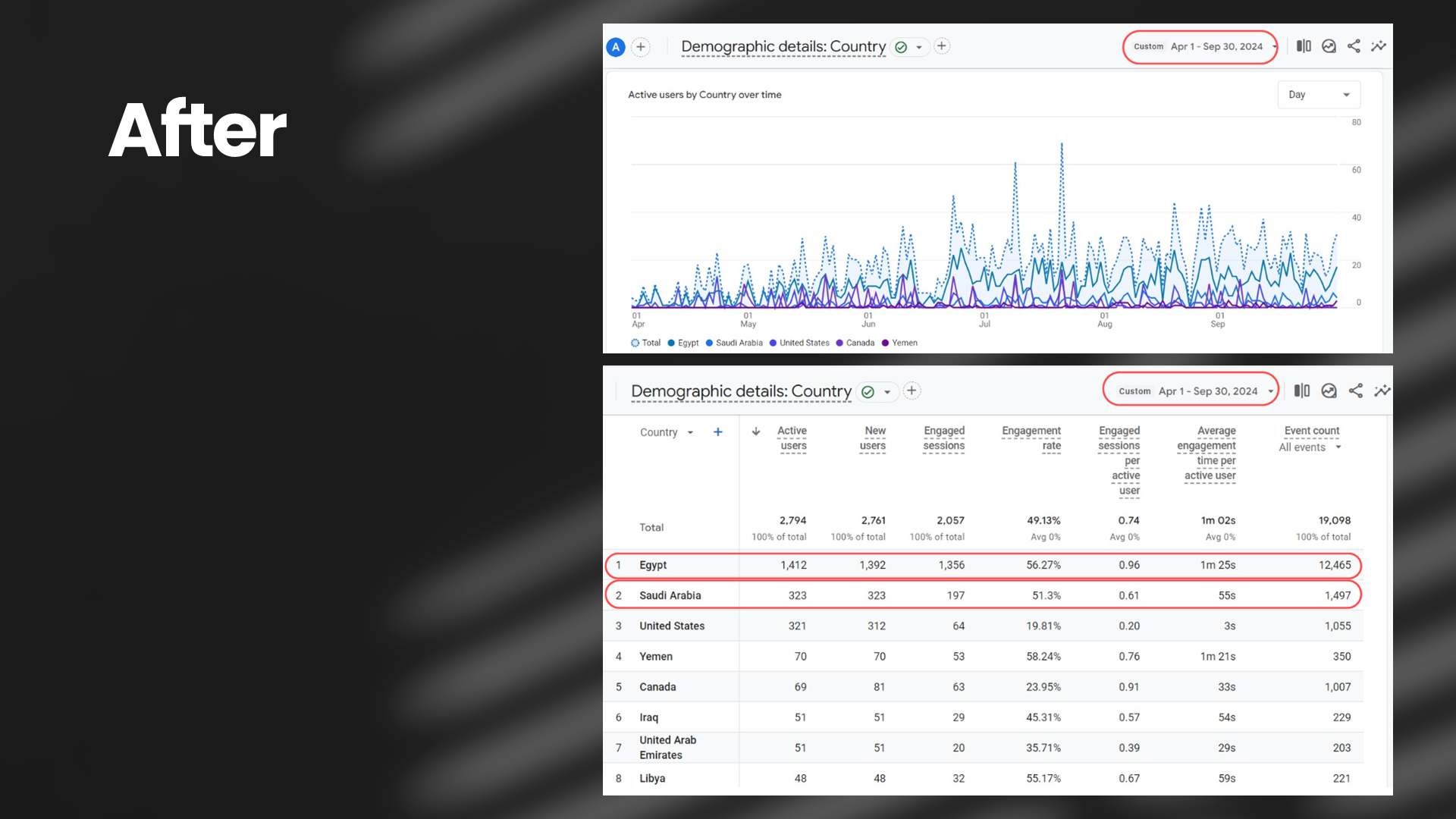Click edit-comparisons icon in bottom panel
Image resolution: width=1456 pixels, height=819 pixels.
pyautogui.click(x=1302, y=391)
